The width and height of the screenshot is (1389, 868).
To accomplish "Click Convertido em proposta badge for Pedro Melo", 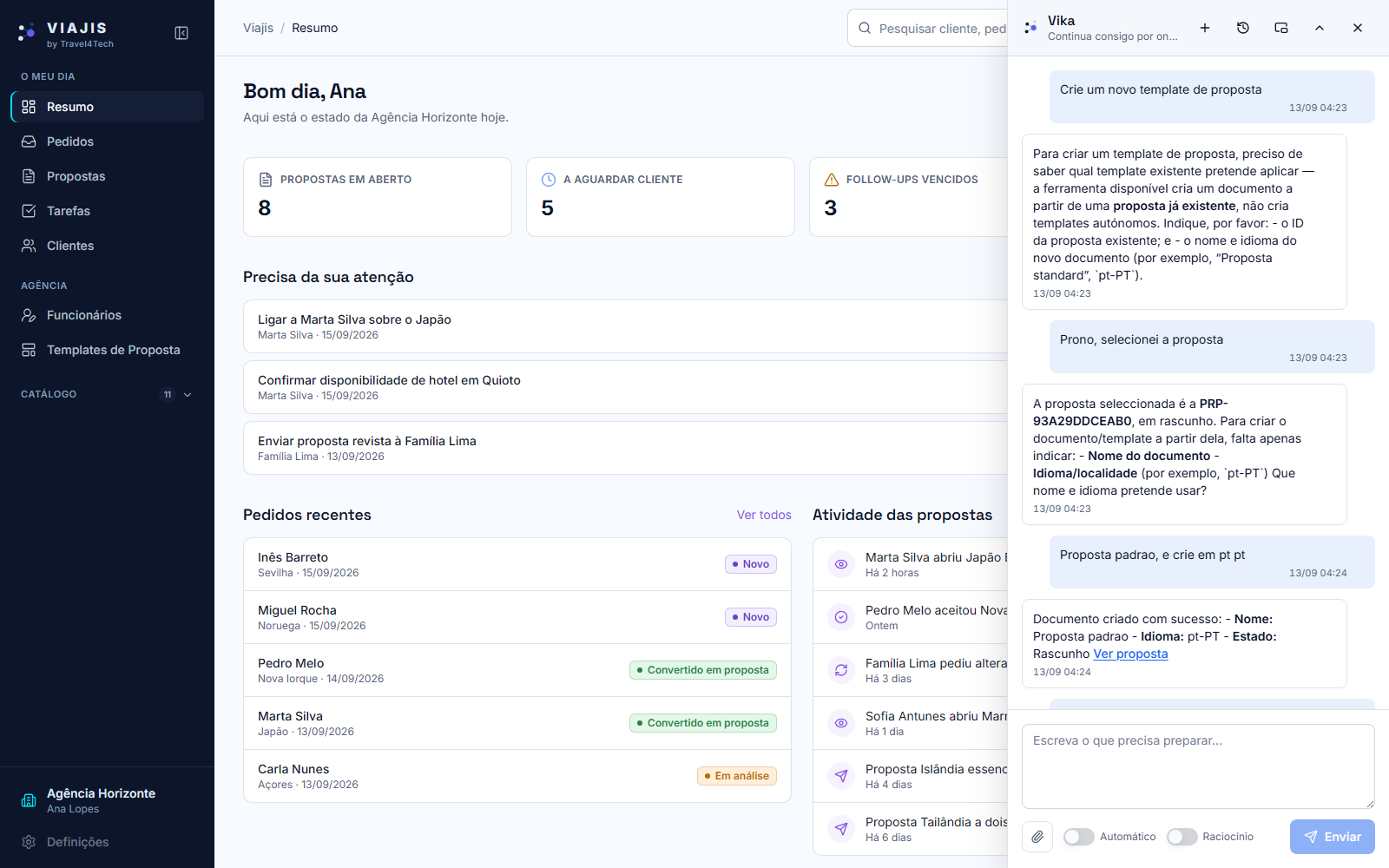I will click(x=703, y=670).
